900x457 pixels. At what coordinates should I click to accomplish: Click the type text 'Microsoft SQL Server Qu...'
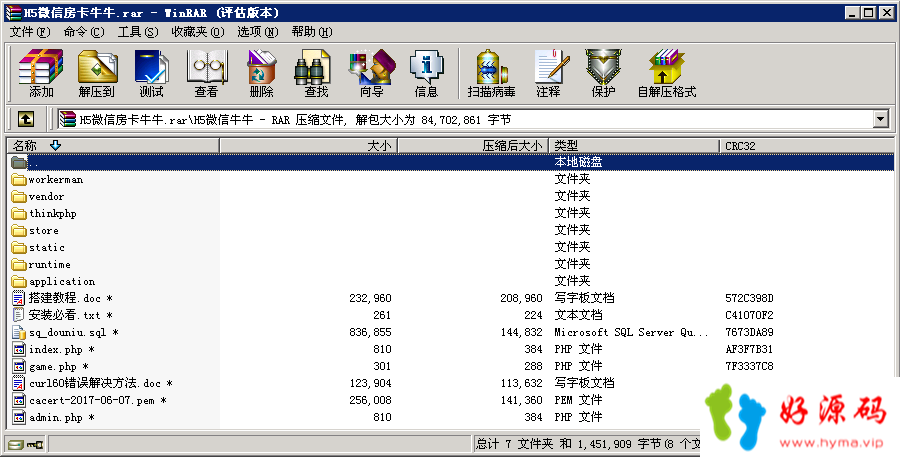(x=631, y=332)
